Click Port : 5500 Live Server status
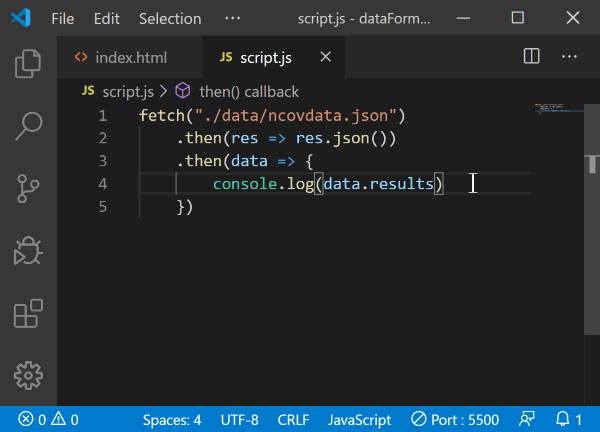Screen dimensions: 600x432 click(x=455, y=420)
